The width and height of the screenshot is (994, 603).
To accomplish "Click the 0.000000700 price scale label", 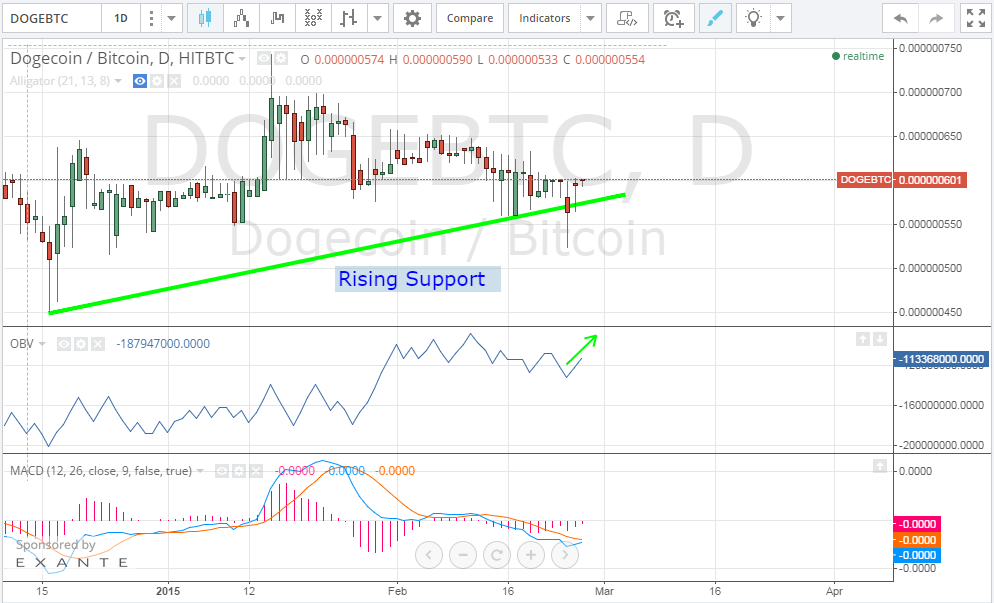I will tap(931, 93).
